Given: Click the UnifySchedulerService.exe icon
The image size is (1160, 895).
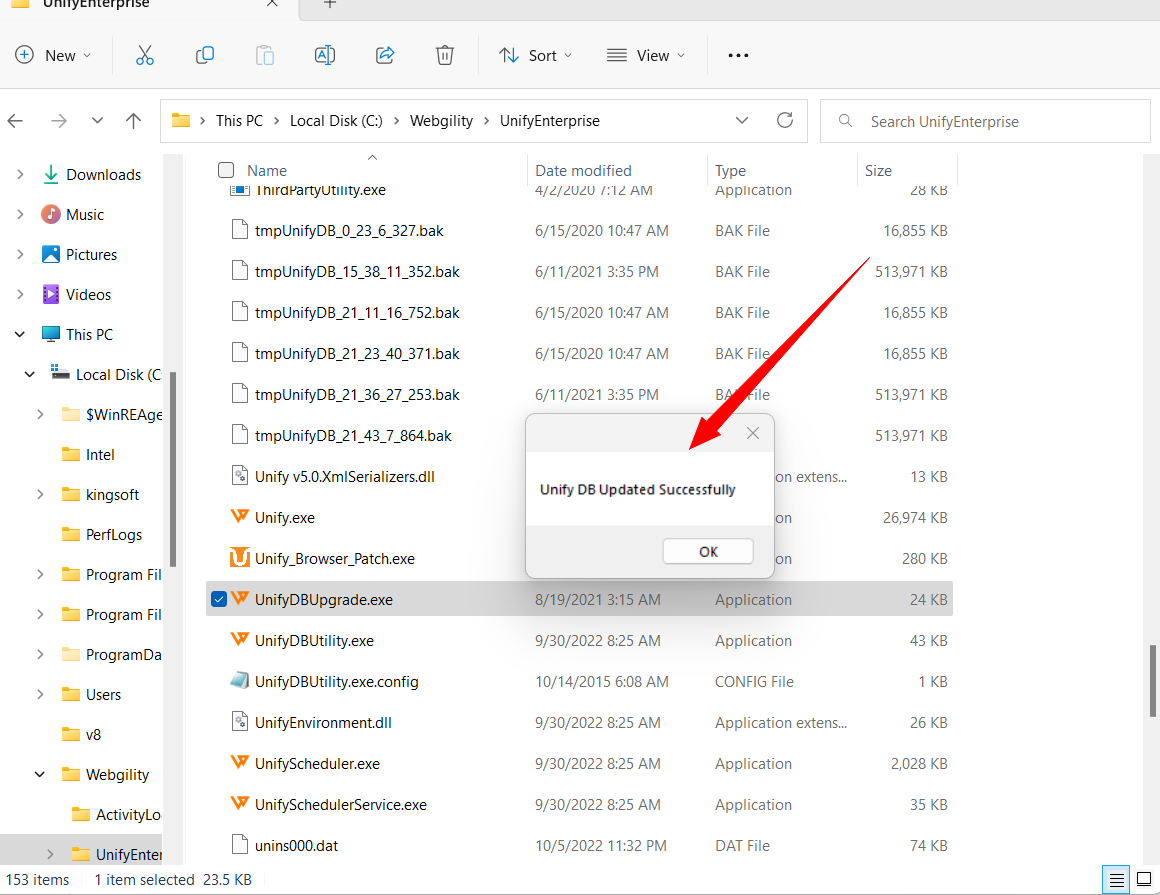Looking at the screenshot, I should 240,803.
